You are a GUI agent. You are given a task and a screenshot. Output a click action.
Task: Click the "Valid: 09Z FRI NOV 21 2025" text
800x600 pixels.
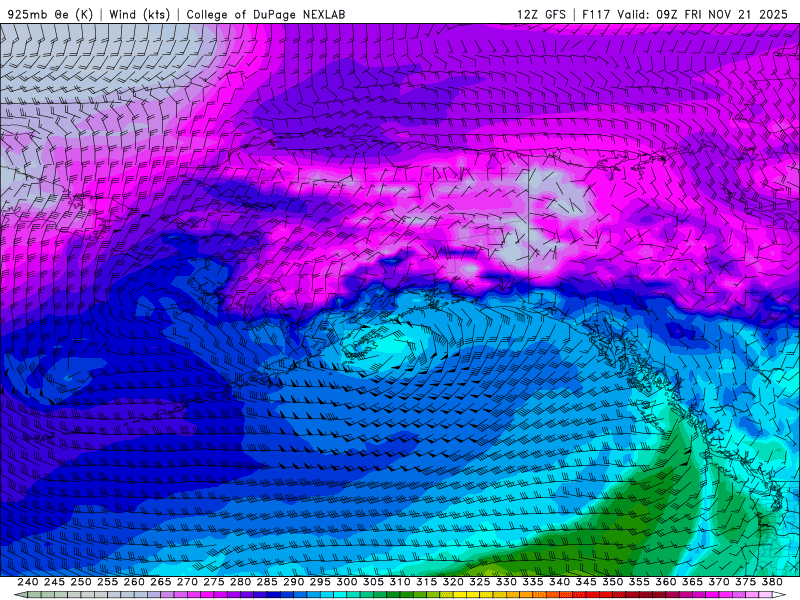703,14
